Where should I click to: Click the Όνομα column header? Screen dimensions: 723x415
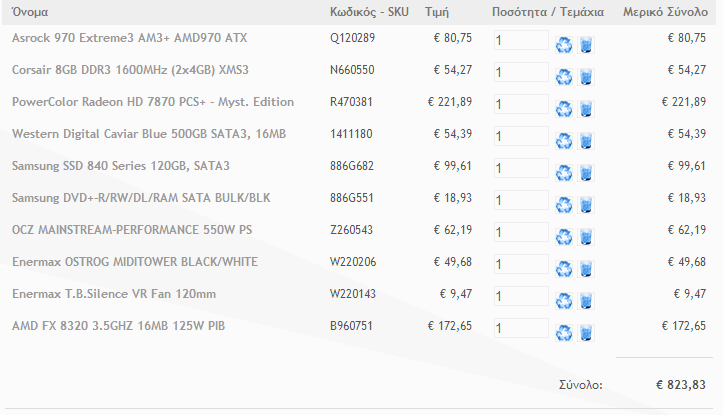coord(30,12)
